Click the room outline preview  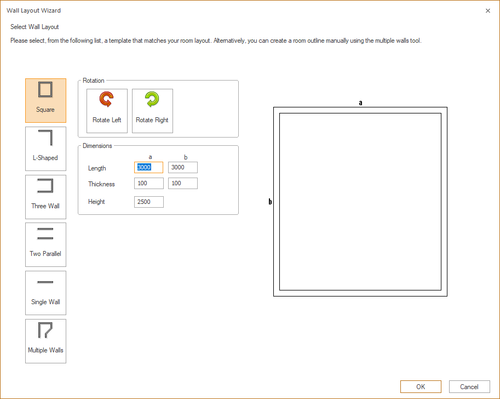360,202
